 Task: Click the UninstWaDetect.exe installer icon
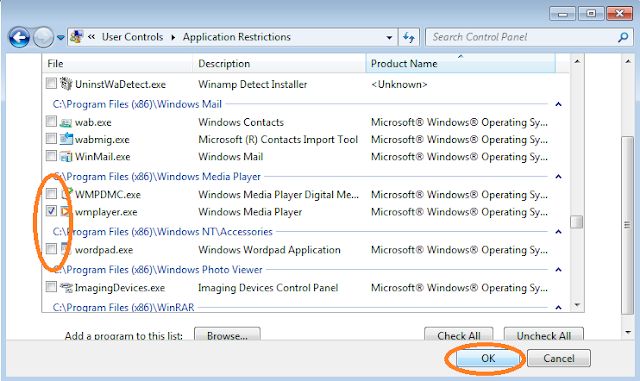coord(66,84)
